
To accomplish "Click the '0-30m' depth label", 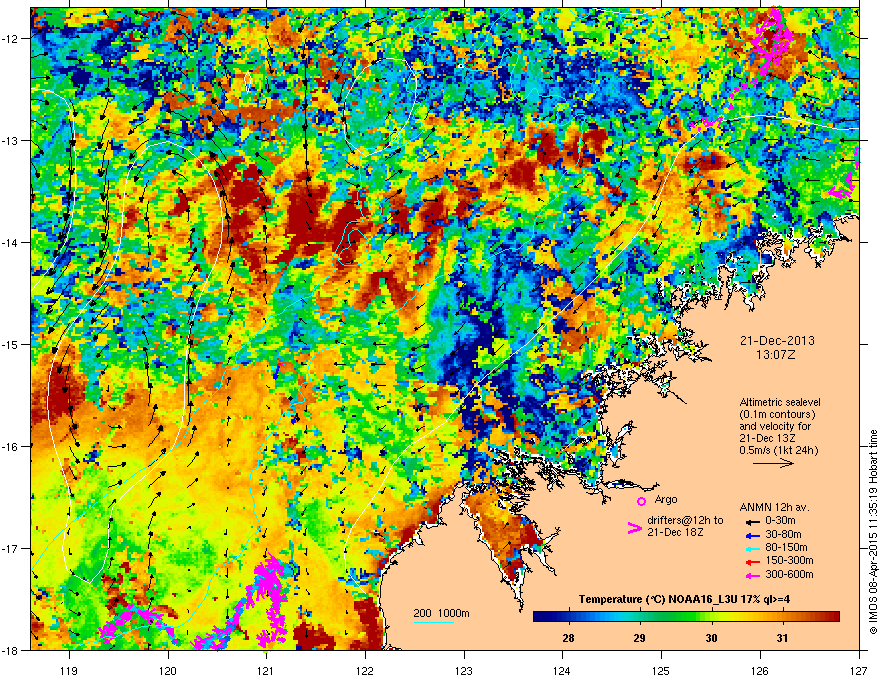I will 780,521.
